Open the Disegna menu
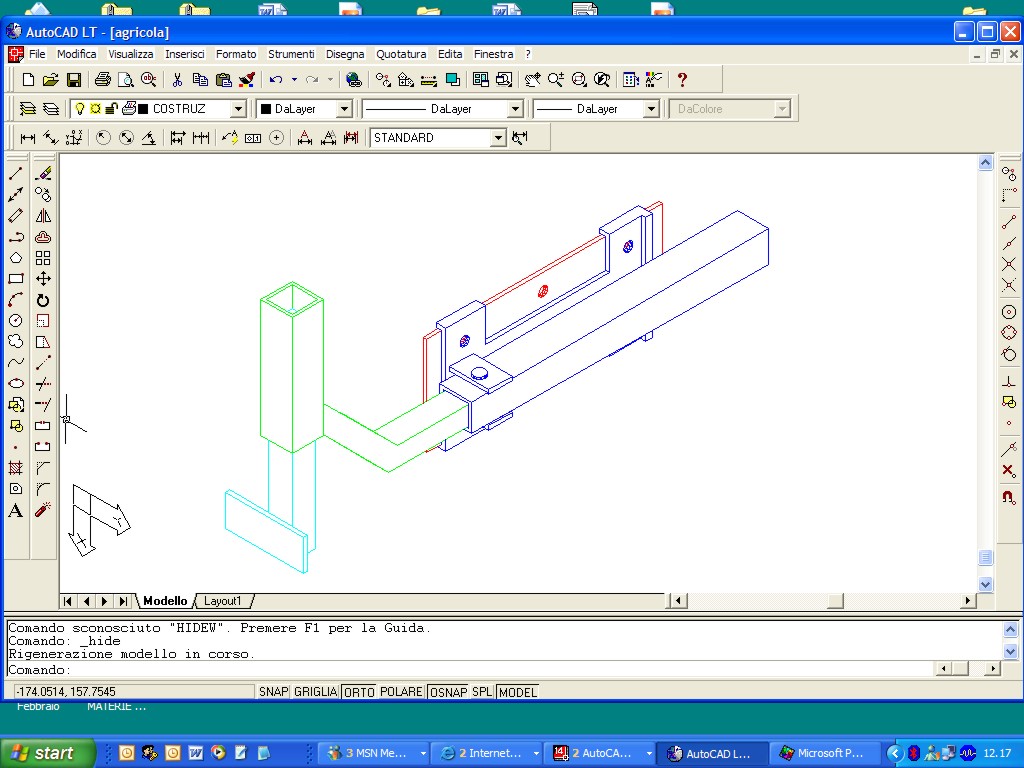This screenshot has width=1024, height=768. (345, 54)
